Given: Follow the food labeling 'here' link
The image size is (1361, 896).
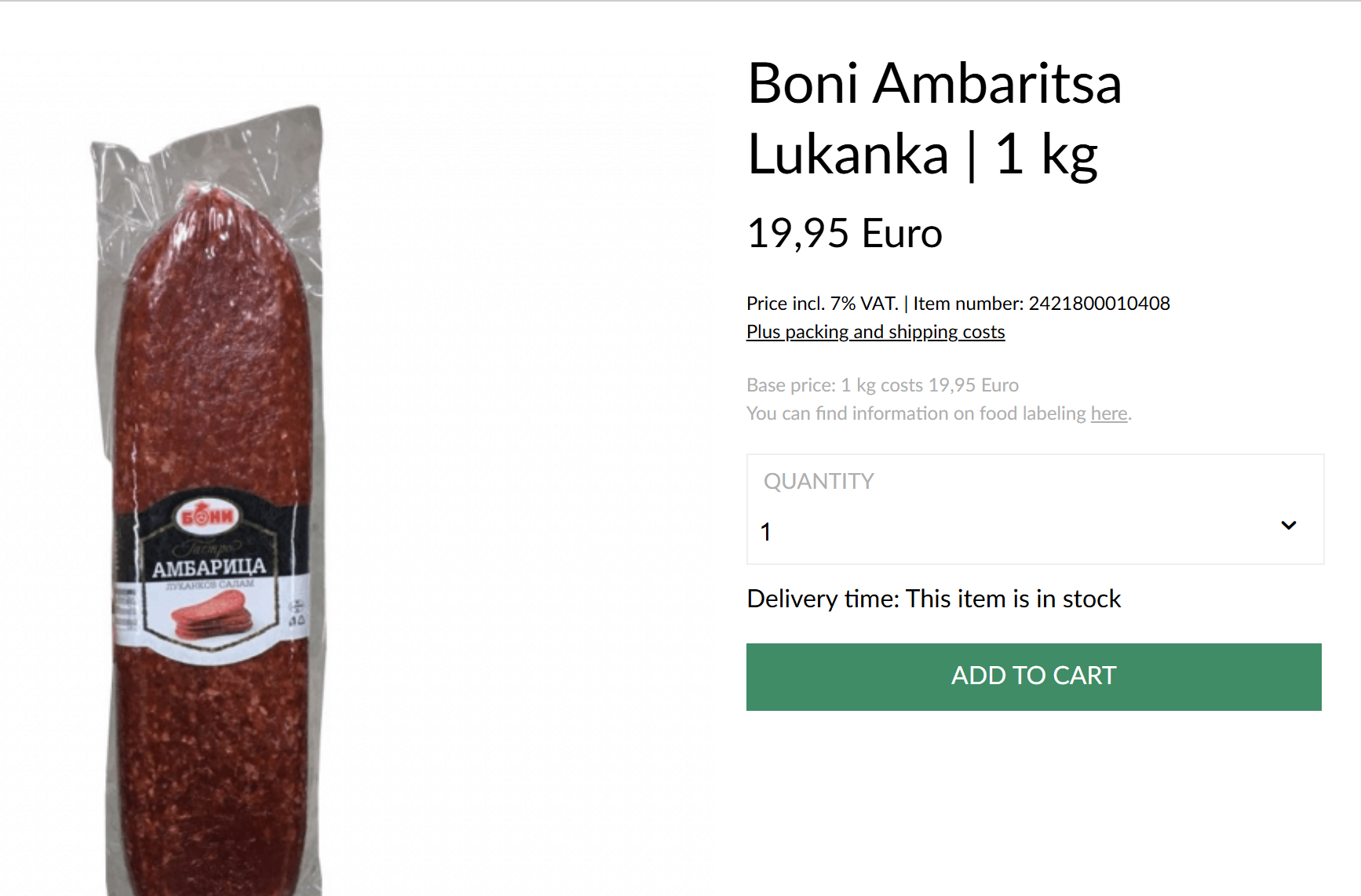Looking at the screenshot, I should (x=1108, y=413).
